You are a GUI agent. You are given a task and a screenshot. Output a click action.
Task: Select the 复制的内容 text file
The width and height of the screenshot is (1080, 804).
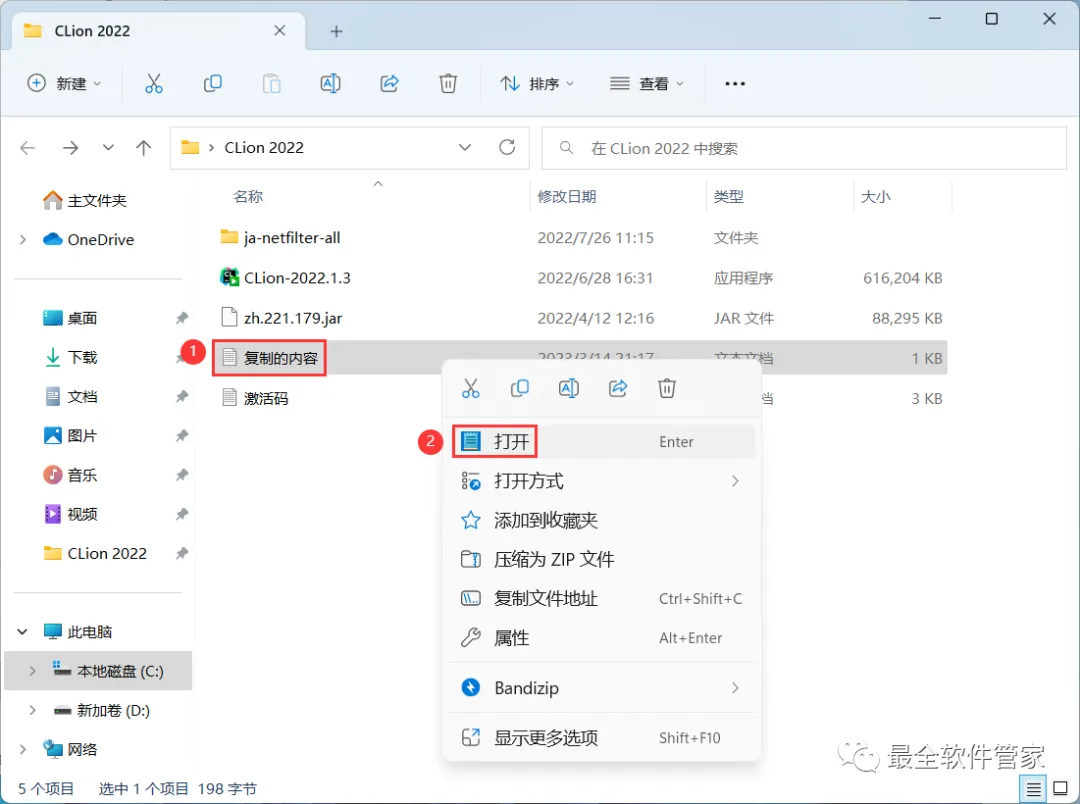click(280, 358)
